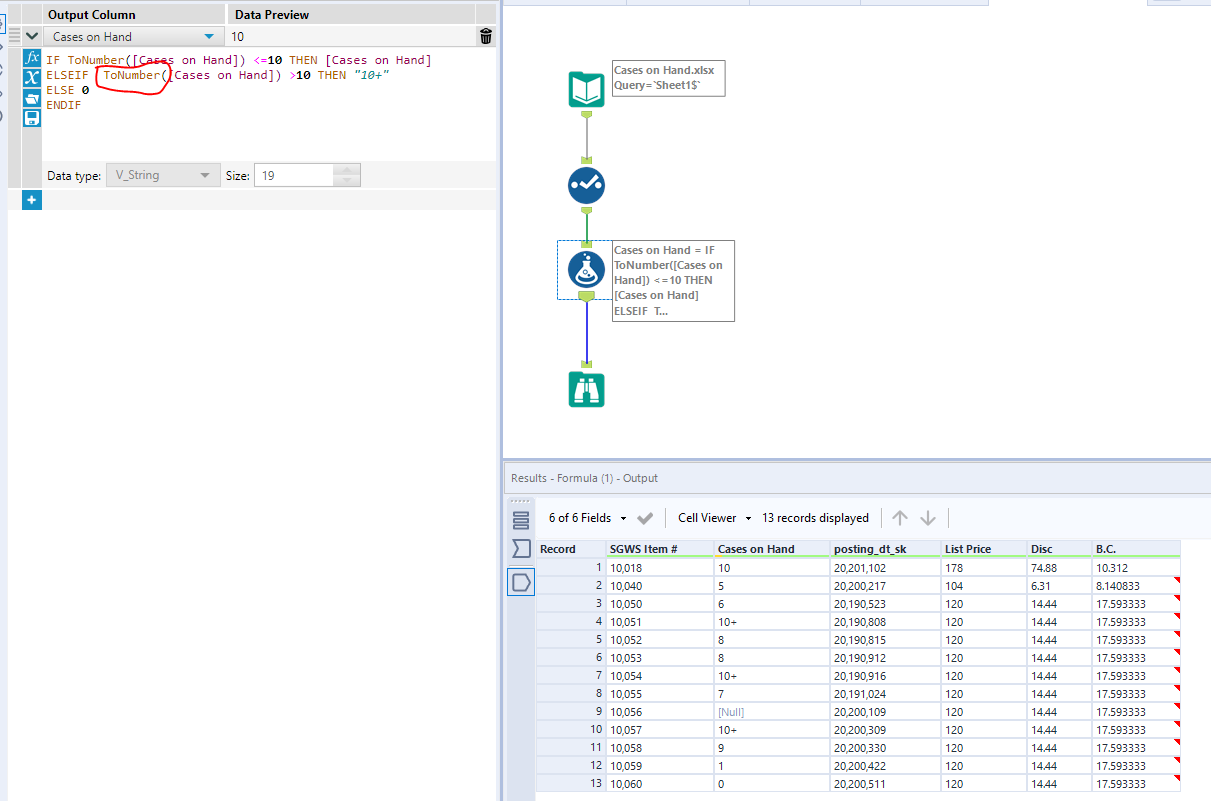Add a new expression with plus button
Screen dimensions: 1211x801
tap(31, 200)
